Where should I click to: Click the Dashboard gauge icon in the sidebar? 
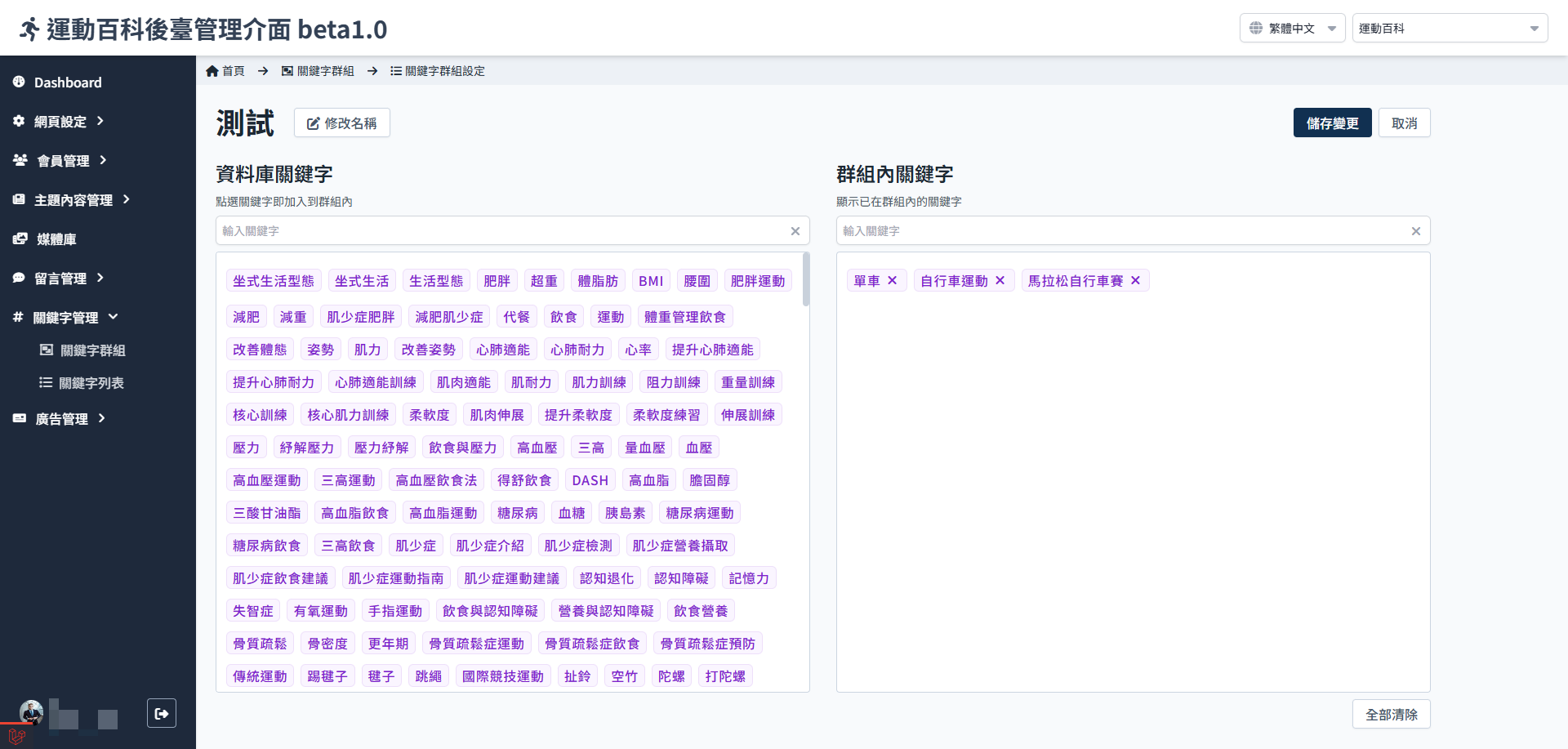tap(19, 82)
